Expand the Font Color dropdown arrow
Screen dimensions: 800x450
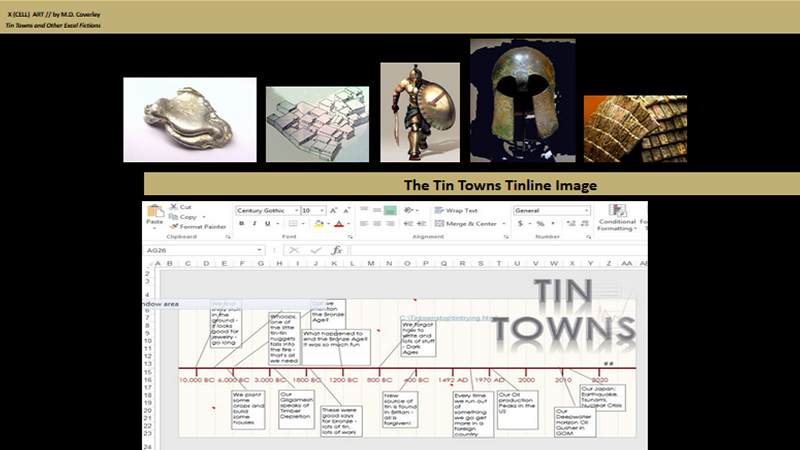[x=348, y=223]
